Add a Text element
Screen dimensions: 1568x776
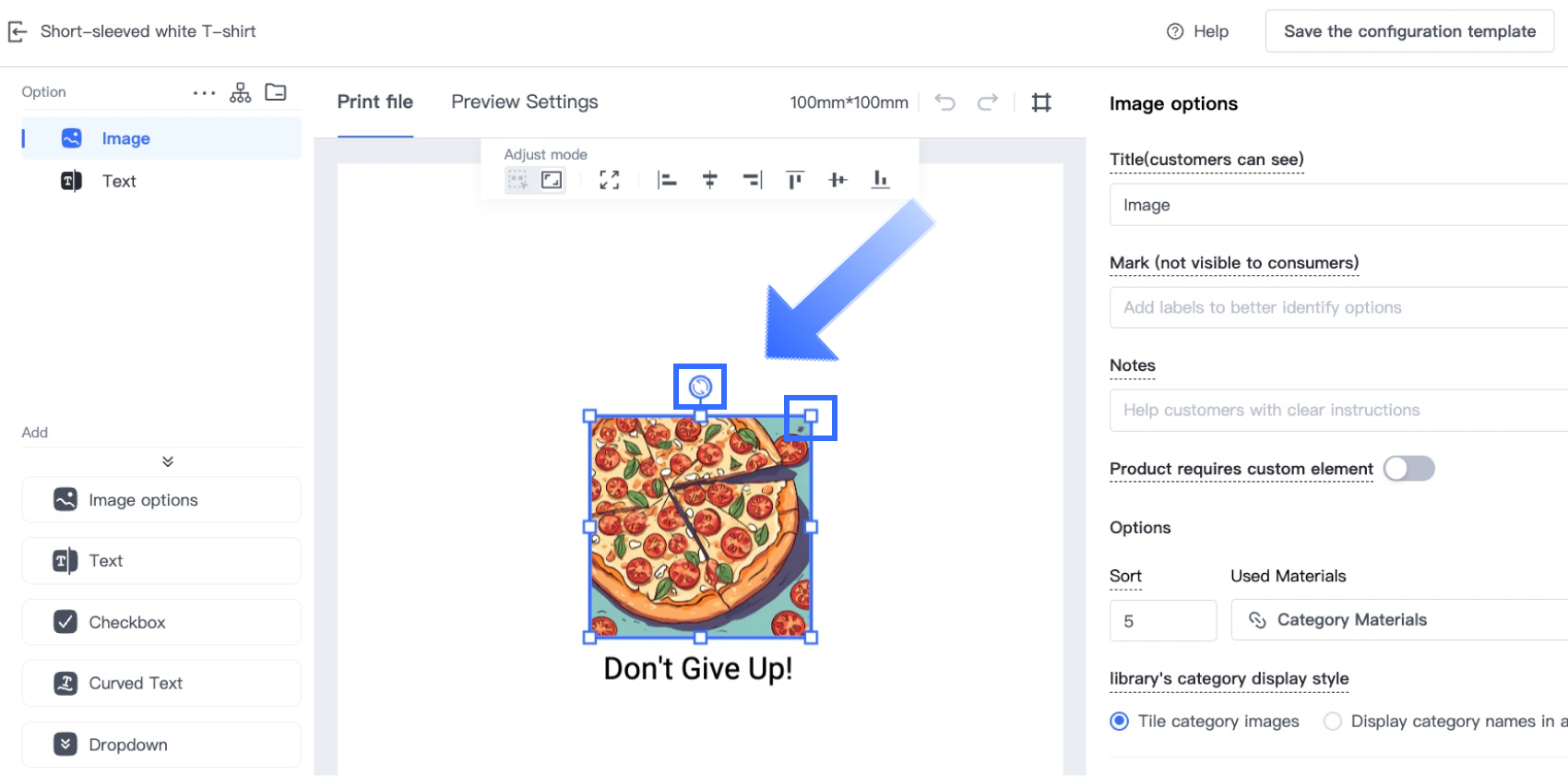(161, 561)
